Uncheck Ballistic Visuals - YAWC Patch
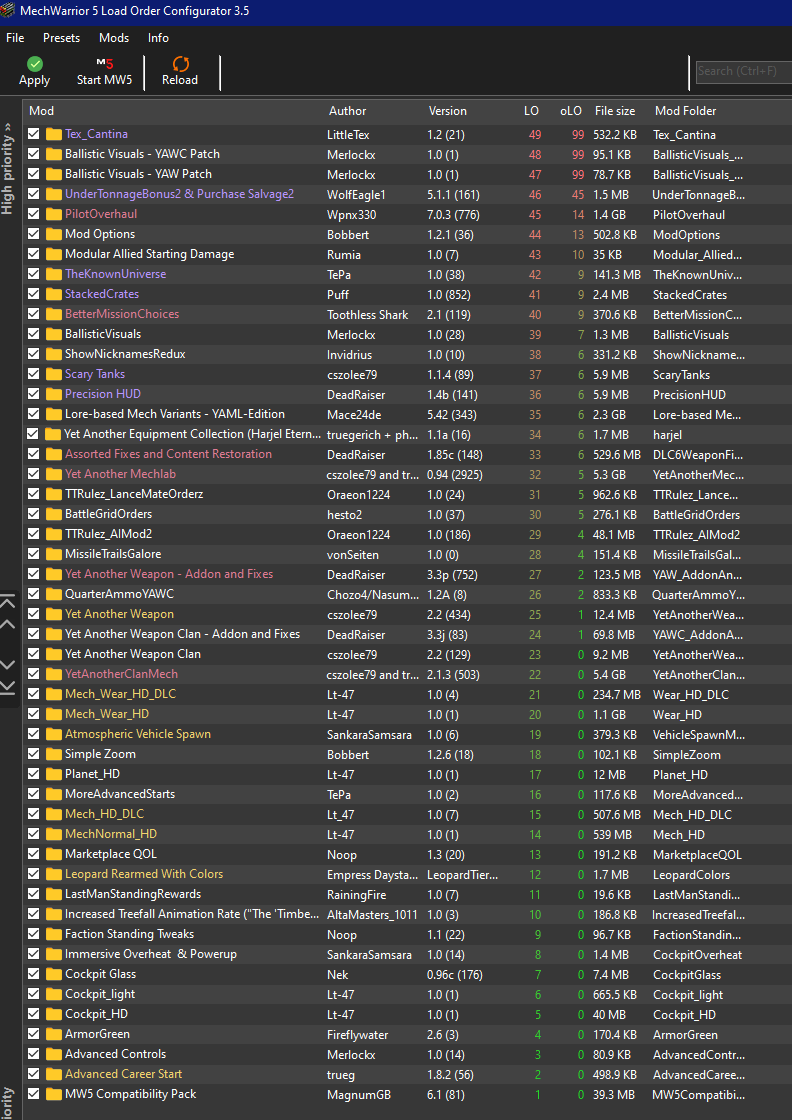The height and width of the screenshot is (1120, 792). 34,154
